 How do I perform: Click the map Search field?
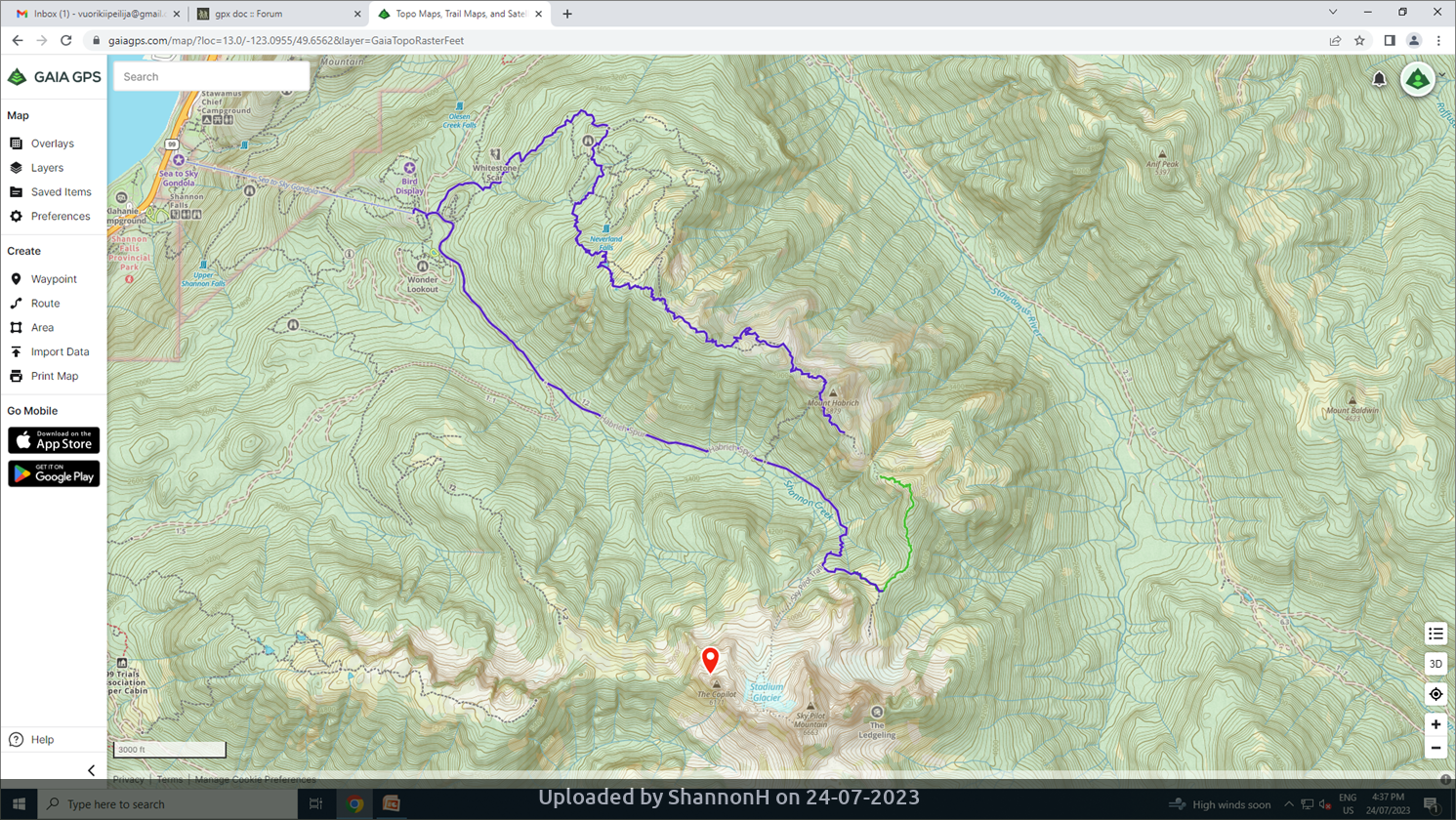tap(211, 76)
